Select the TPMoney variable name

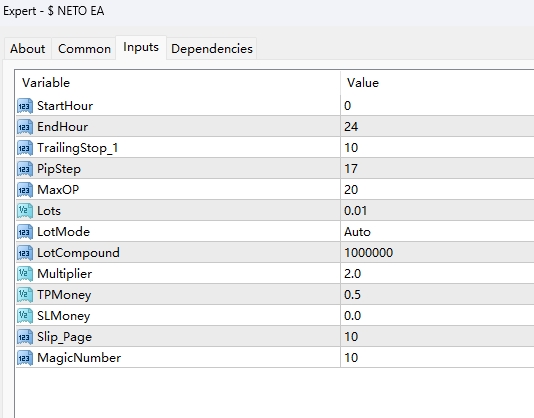coord(64,295)
